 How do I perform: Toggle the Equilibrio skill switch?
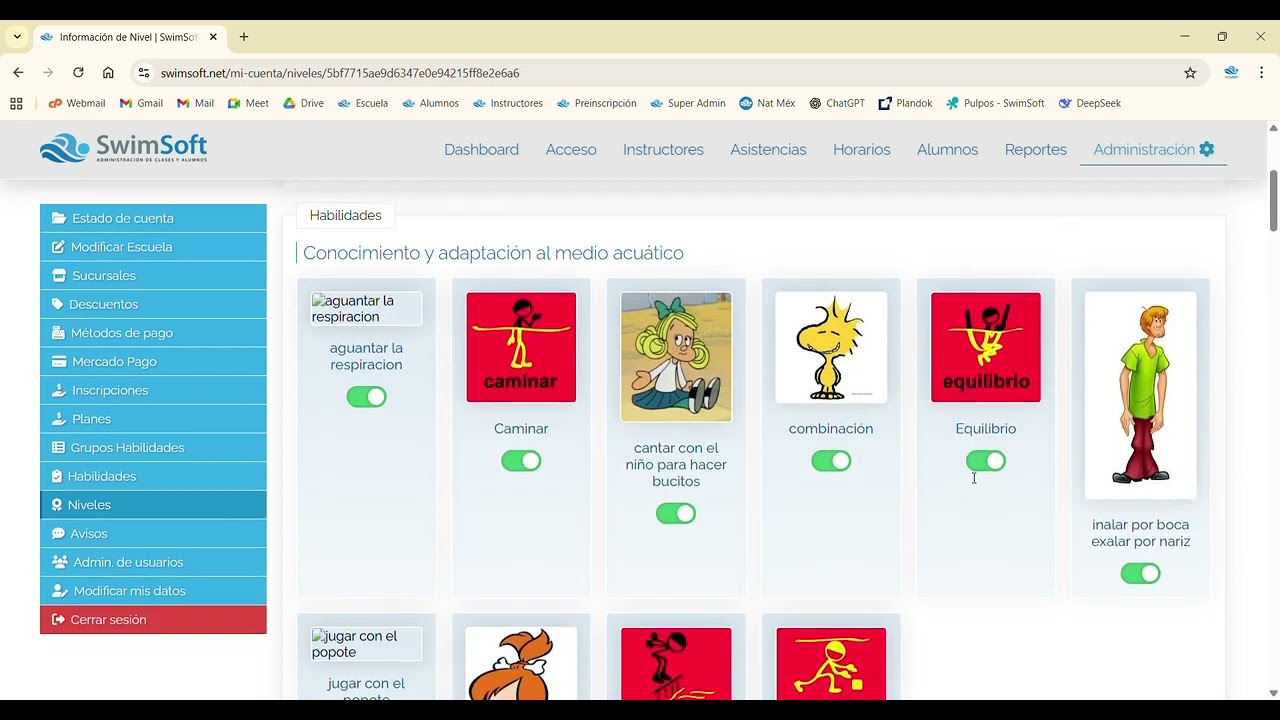pyautogui.click(x=986, y=461)
